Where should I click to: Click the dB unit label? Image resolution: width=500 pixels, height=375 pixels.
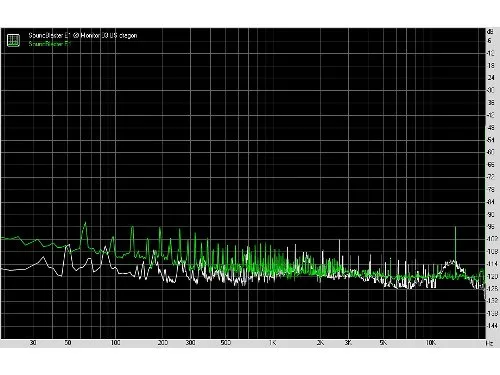(490, 32)
